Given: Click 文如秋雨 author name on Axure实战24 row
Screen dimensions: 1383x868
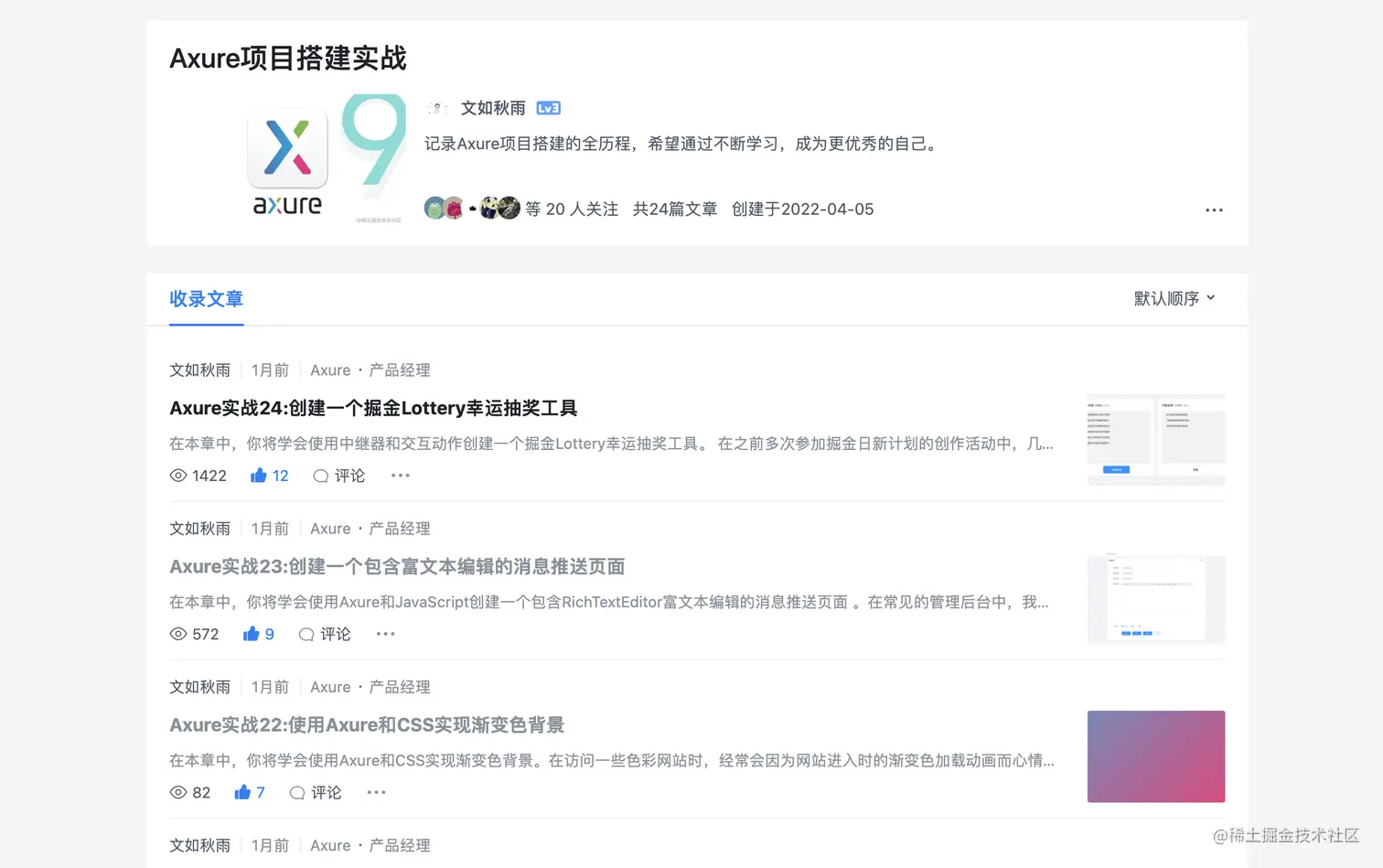Looking at the screenshot, I should pyautogui.click(x=199, y=370).
